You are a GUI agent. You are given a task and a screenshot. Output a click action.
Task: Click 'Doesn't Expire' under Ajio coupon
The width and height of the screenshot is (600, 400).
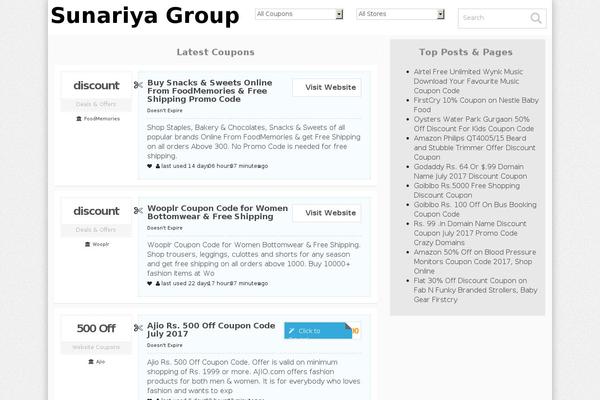pos(165,345)
